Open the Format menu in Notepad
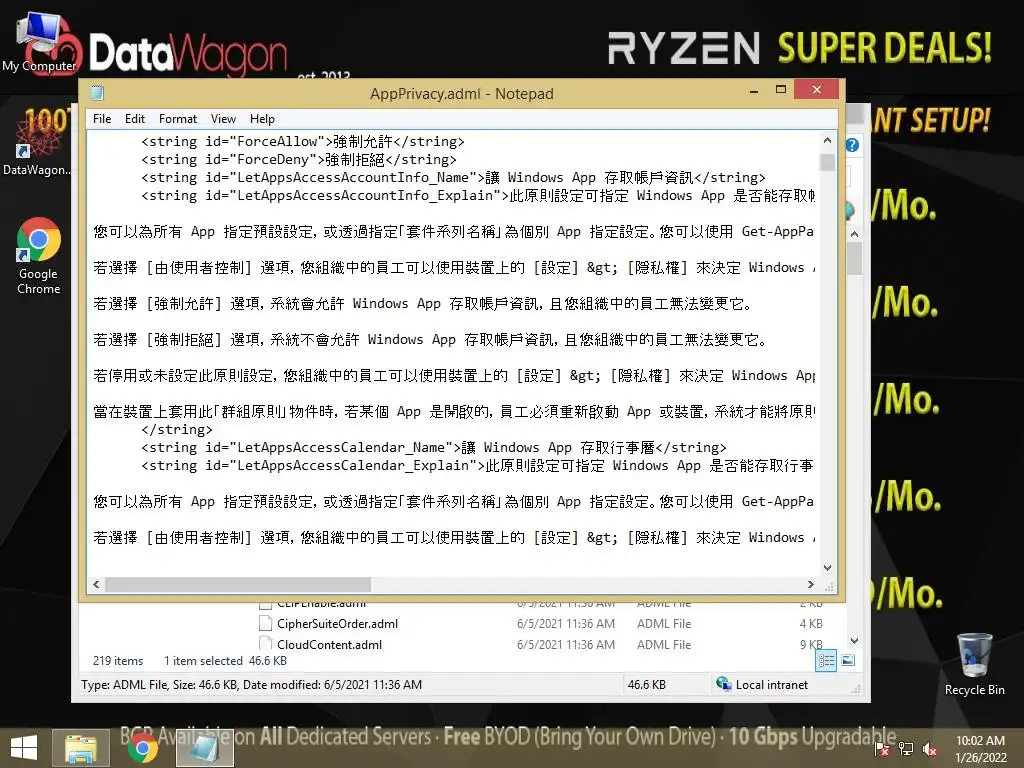 (178, 119)
